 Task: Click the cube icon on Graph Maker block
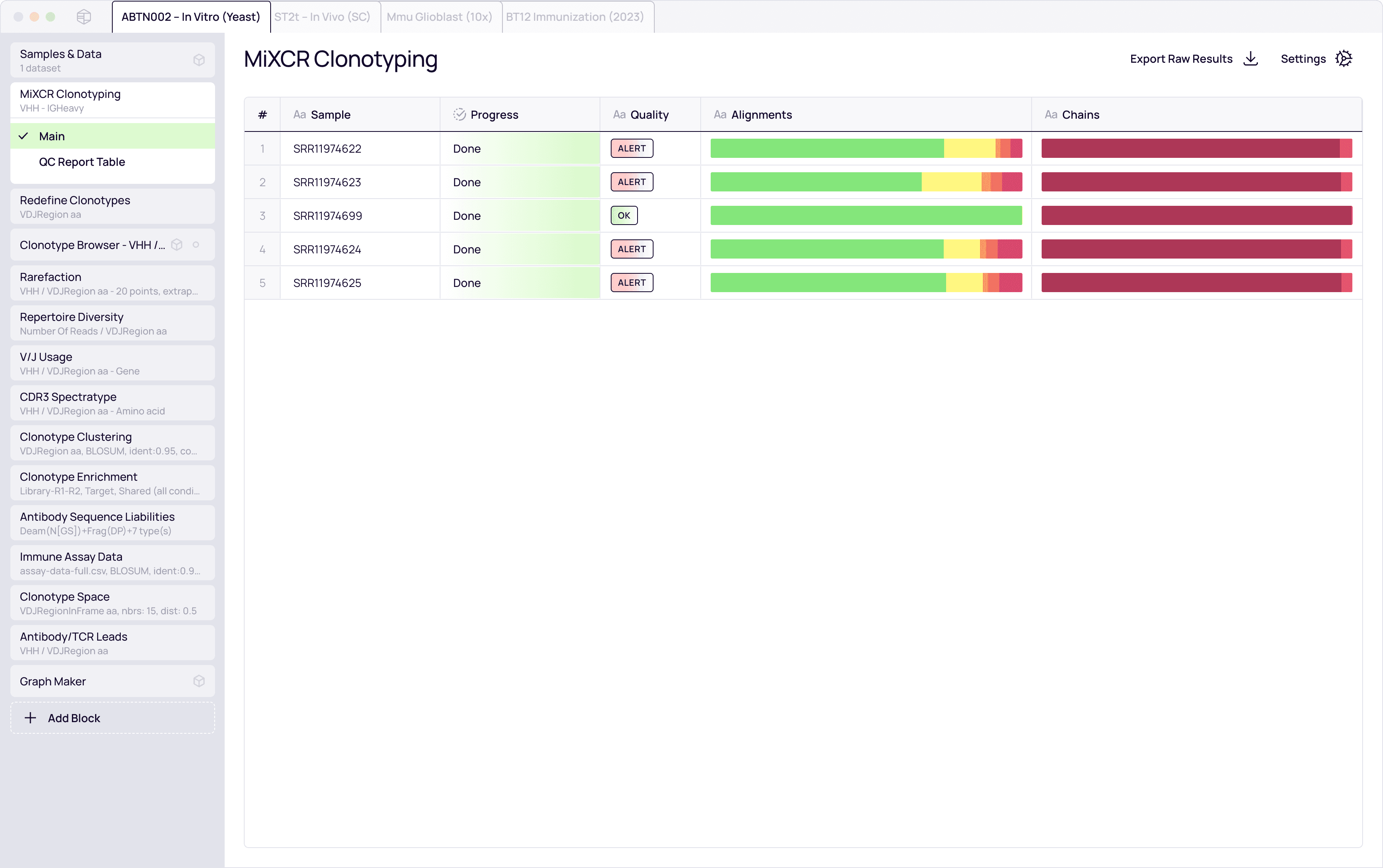(199, 681)
